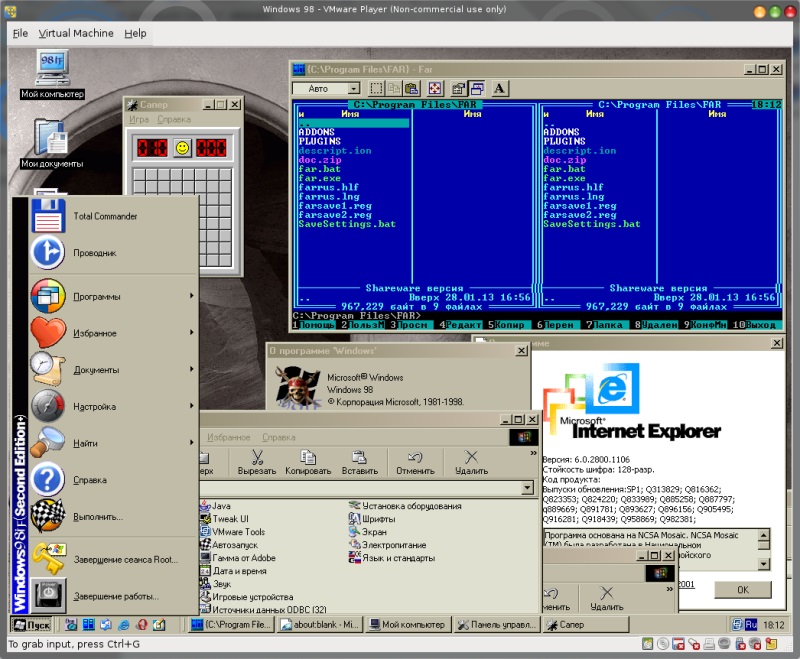This screenshot has width=800, height=659.
Task: Click the smiley face in Сапер
Action: [182, 148]
